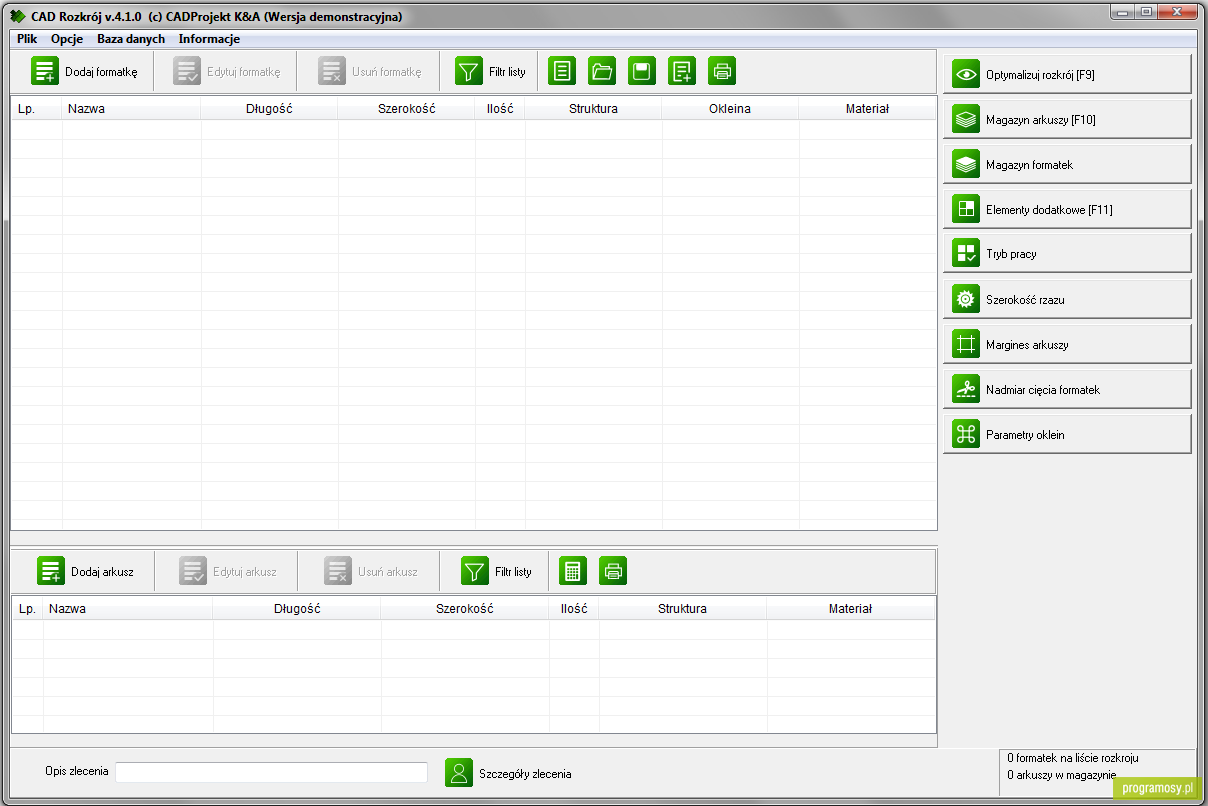This screenshot has width=1208, height=806.
Task: Open Elementy dodatkowe [F11]
Action: pos(1067,209)
